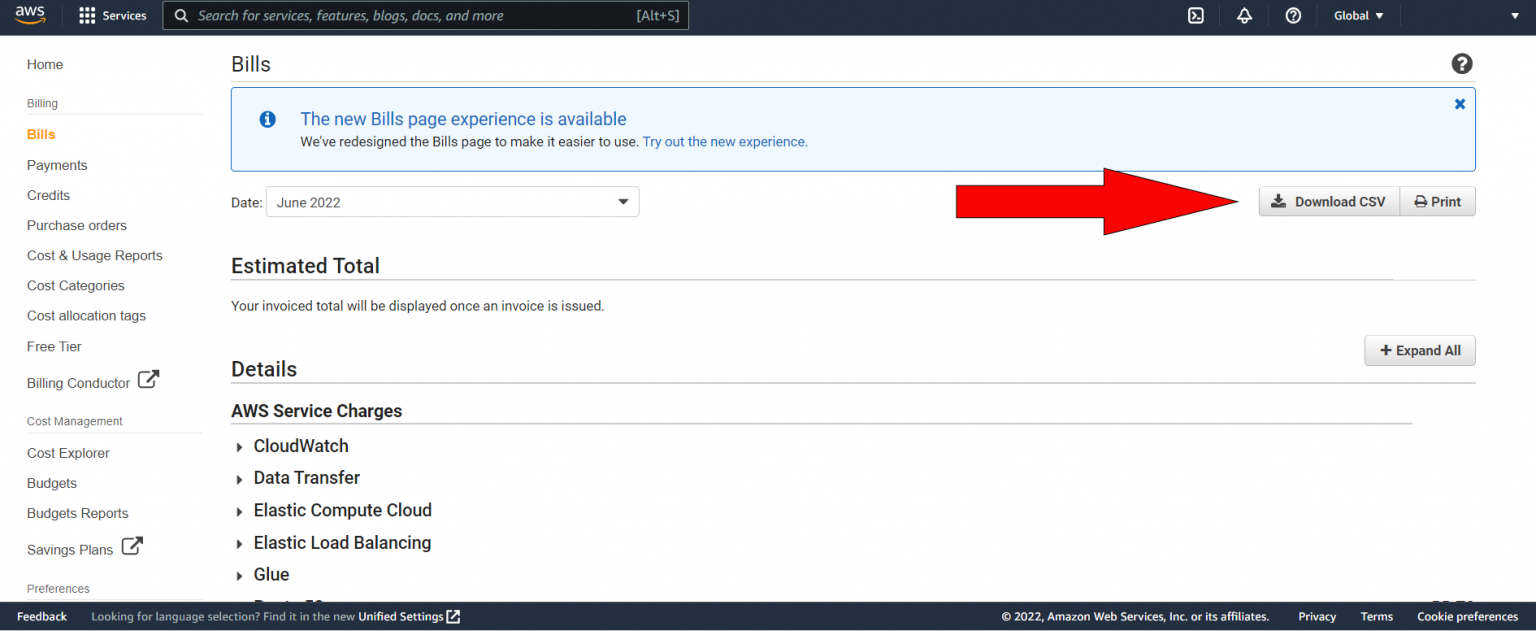This screenshot has width=1536, height=631.
Task: Open the Global region selector
Action: tap(1357, 15)
